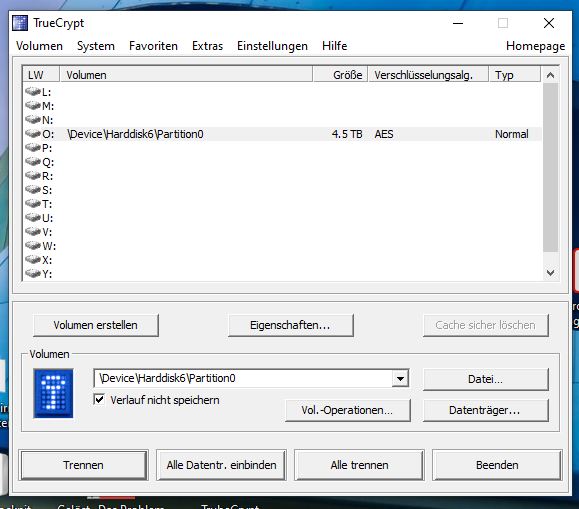The height and width of the screenshot is (509, 579).
Task: Click 'Trennen' to dismount volume
Action: coord(84,465)
